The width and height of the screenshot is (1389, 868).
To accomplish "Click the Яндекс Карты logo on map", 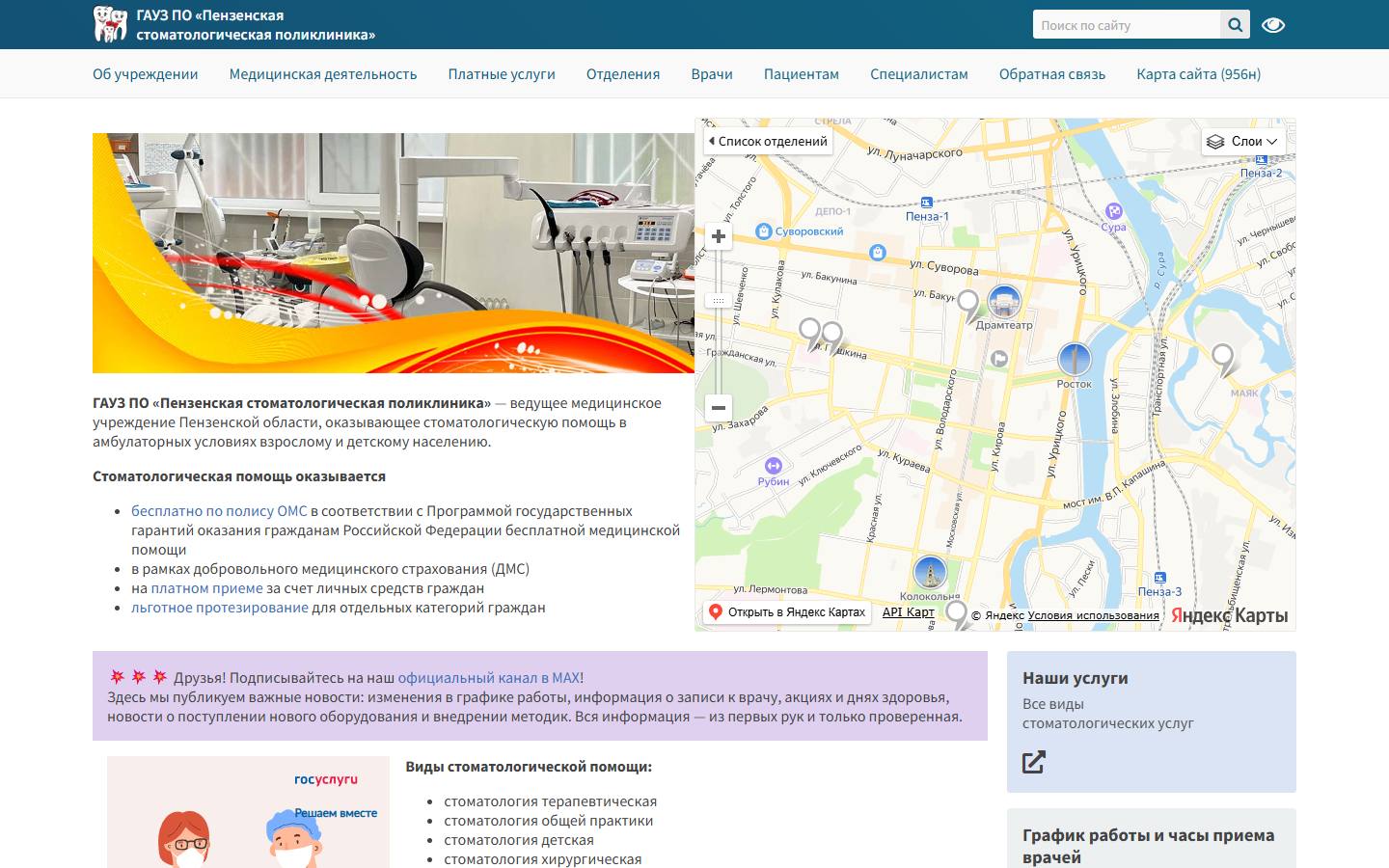I will point(1229,615).
